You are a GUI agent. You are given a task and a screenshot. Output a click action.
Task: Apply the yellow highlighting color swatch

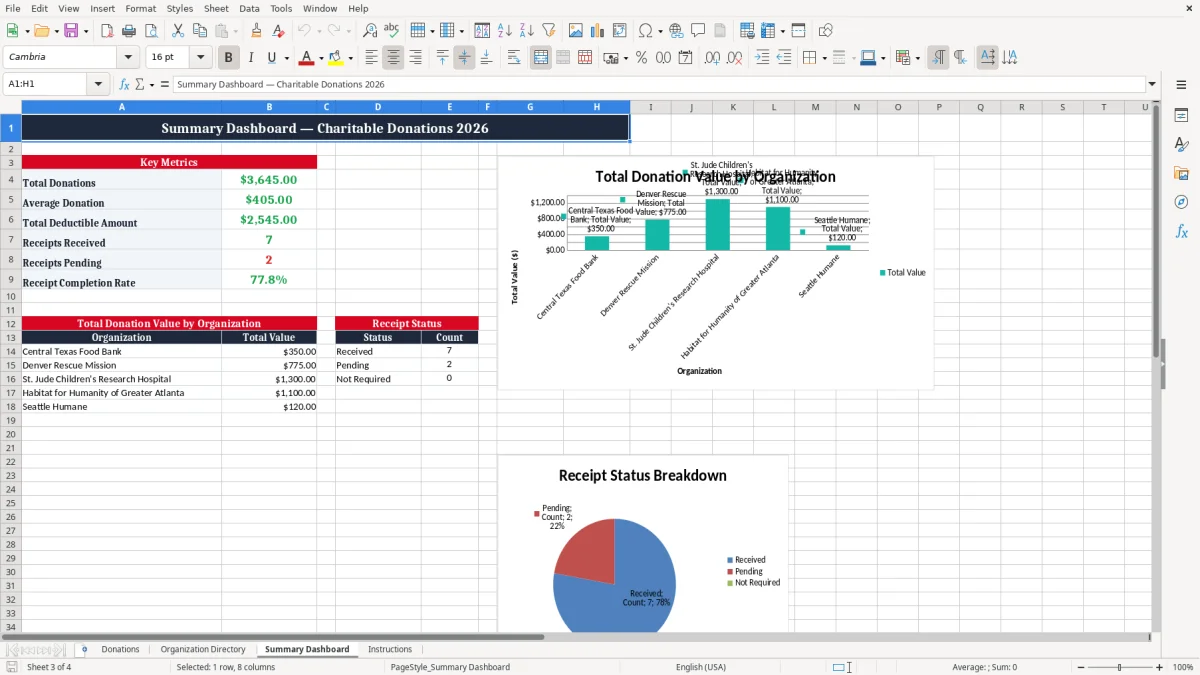[x=336, y=58]
